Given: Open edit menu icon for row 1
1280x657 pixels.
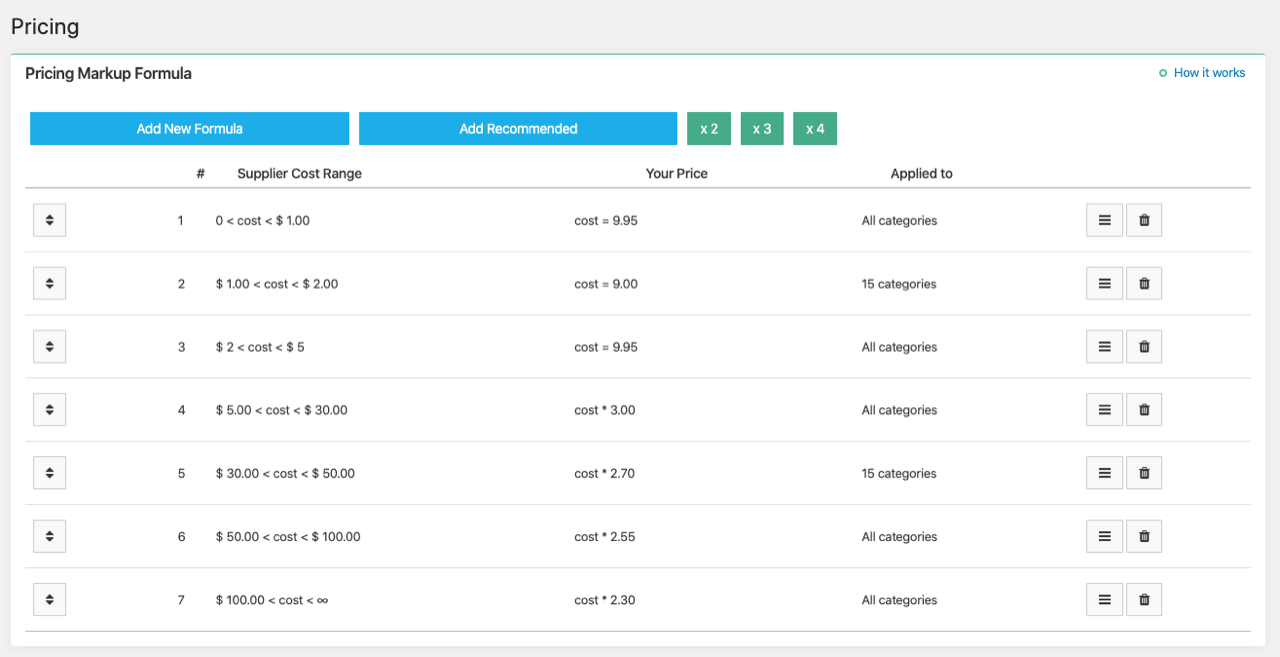Looking at the screenshot, I should click(1104, 221).
